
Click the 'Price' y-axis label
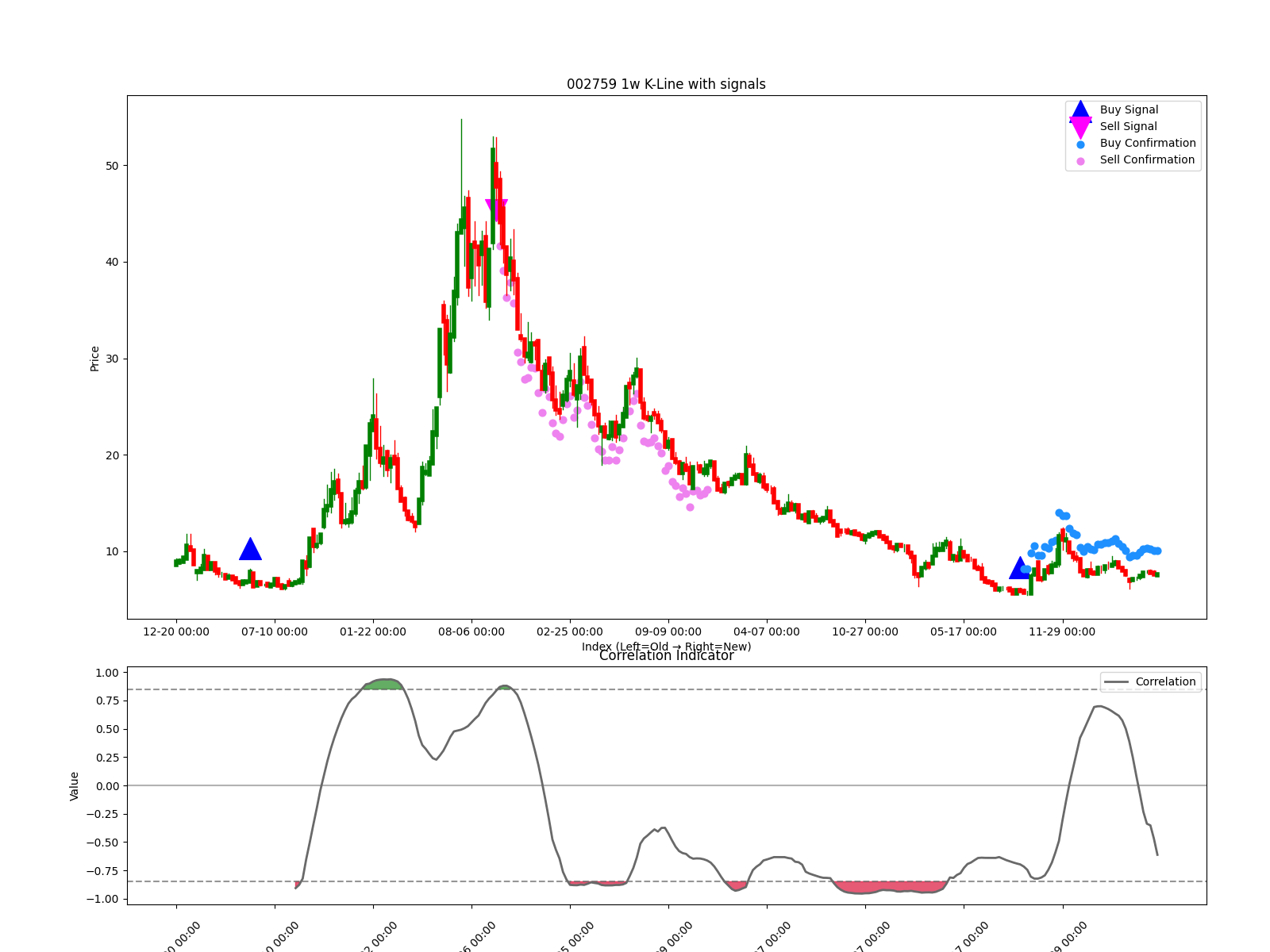pos(94,359)
